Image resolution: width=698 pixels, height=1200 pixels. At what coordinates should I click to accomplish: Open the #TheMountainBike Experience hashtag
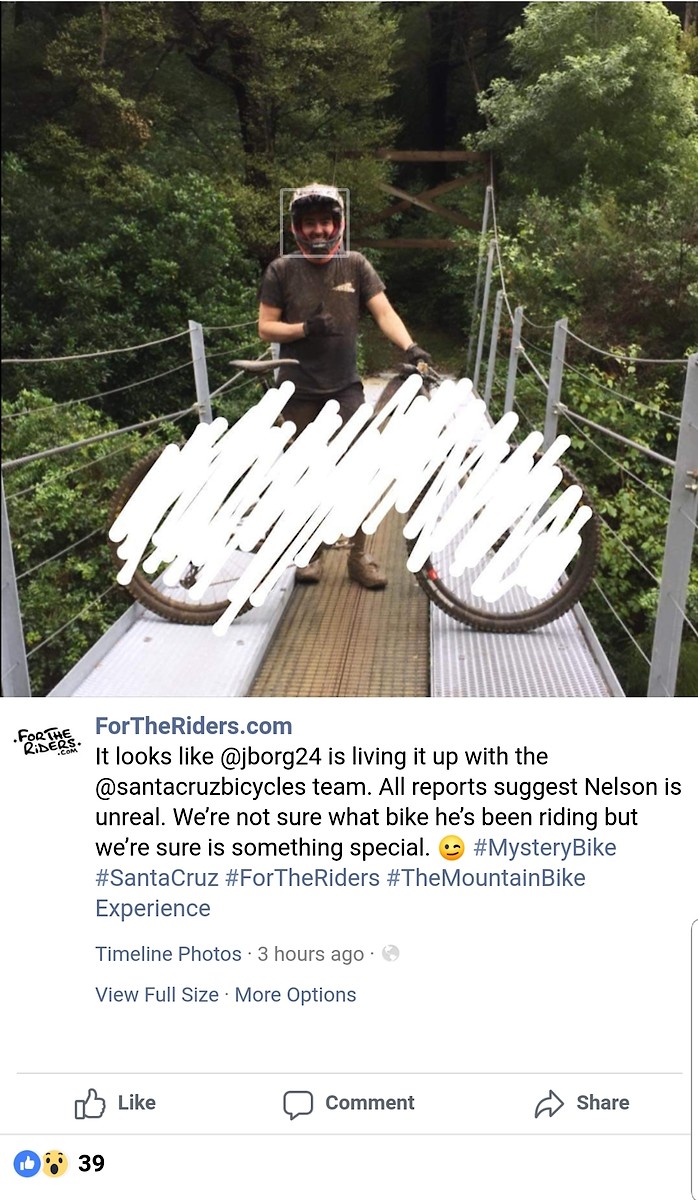340,893
